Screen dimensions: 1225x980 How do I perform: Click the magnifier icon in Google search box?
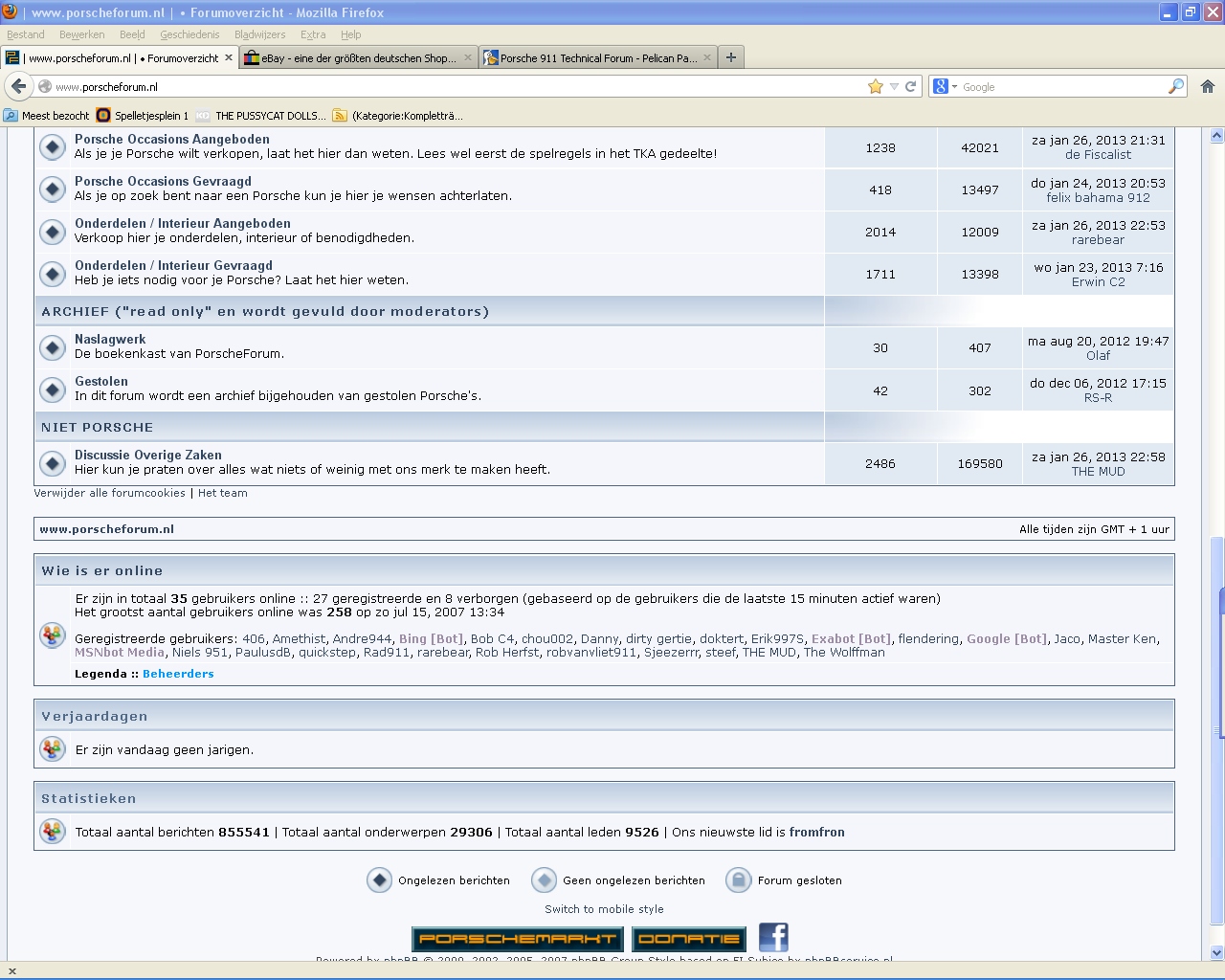[1175, 86]
